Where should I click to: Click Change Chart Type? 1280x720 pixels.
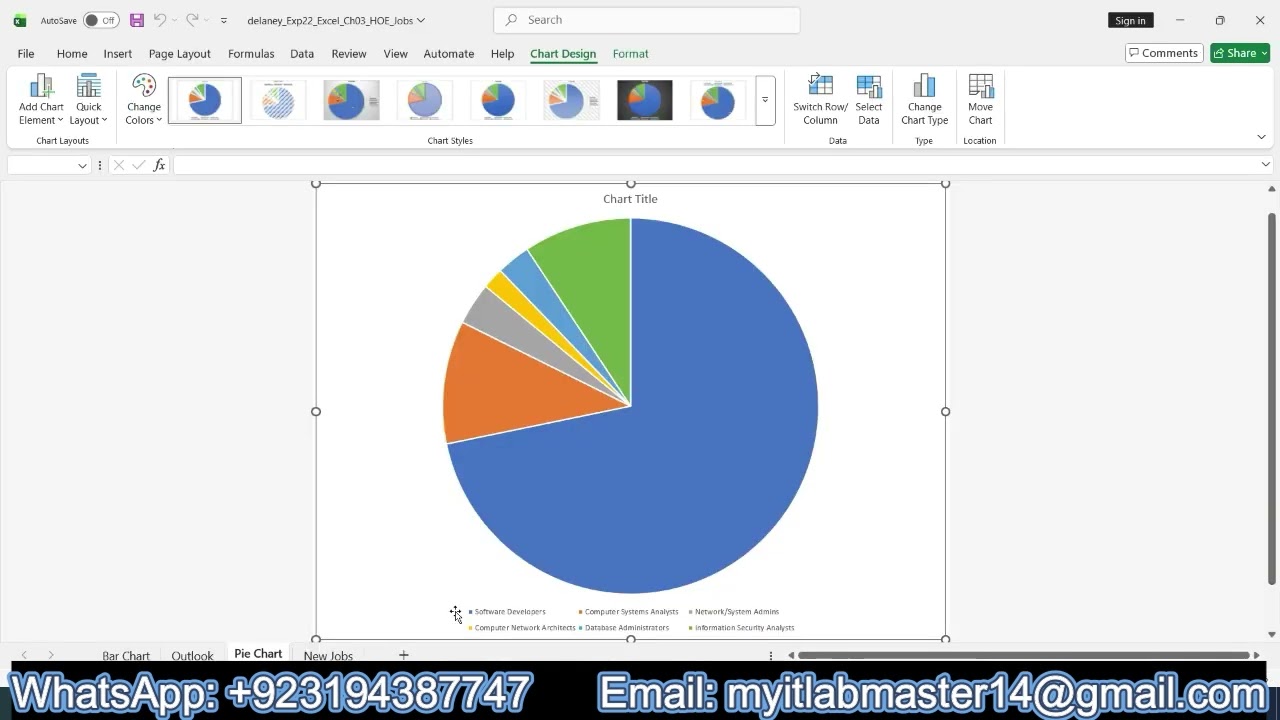tap(924, 100)
